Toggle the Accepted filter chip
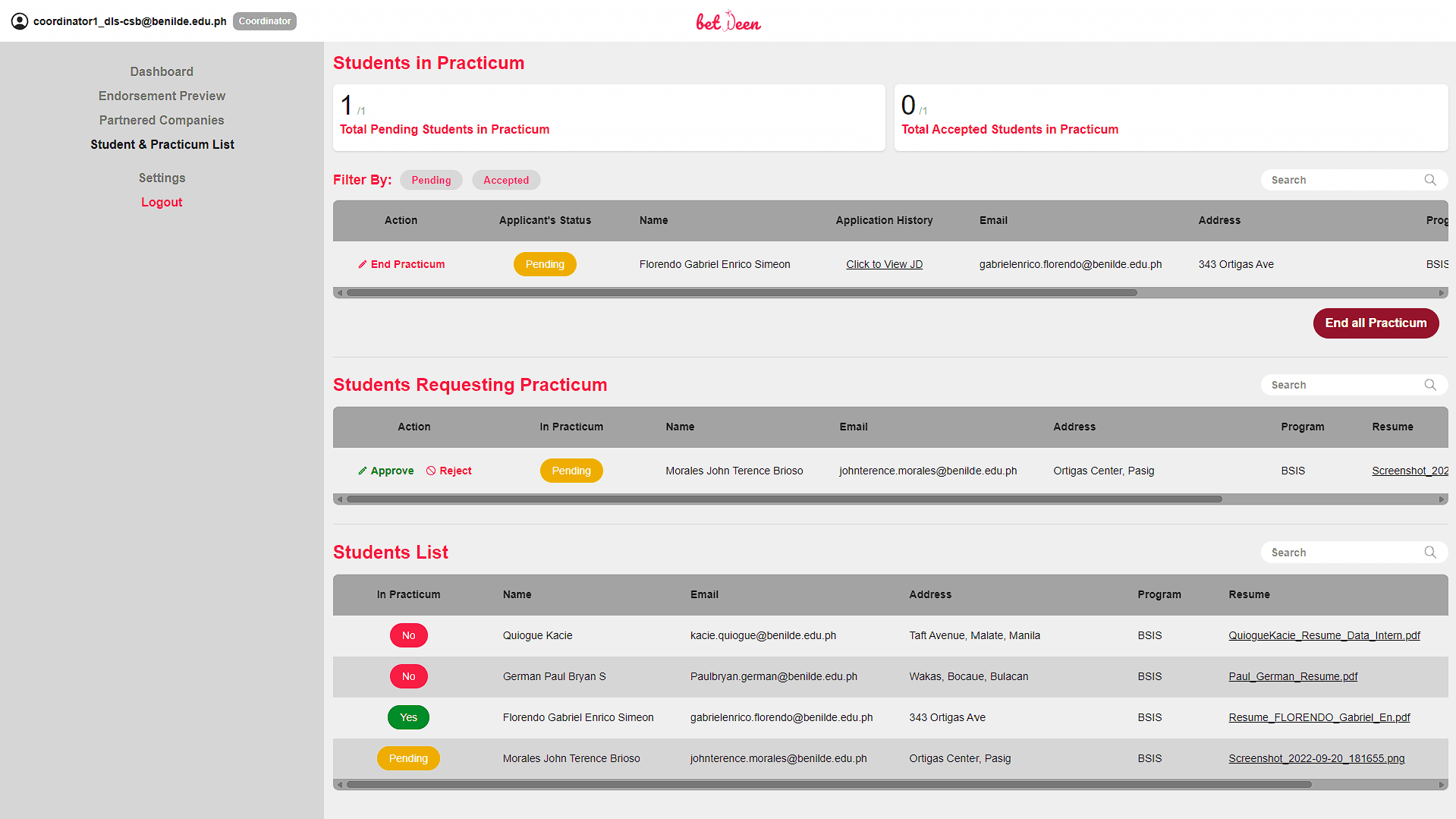This screenshot has height=819, width=1456. [x=506, y=180]
